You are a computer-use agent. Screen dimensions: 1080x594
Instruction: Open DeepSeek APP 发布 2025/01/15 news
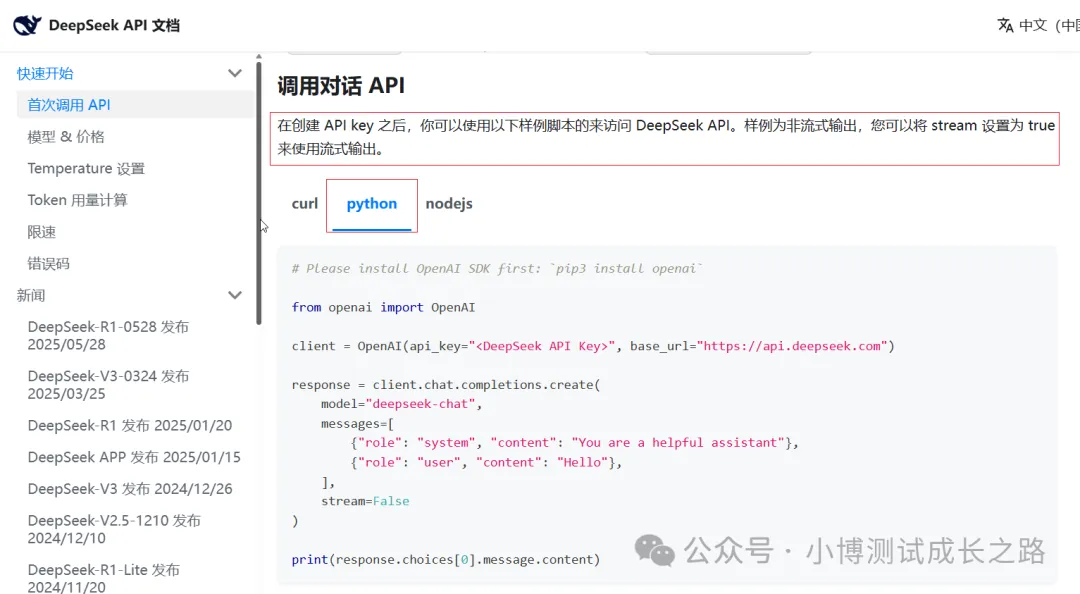click(134, 457)
